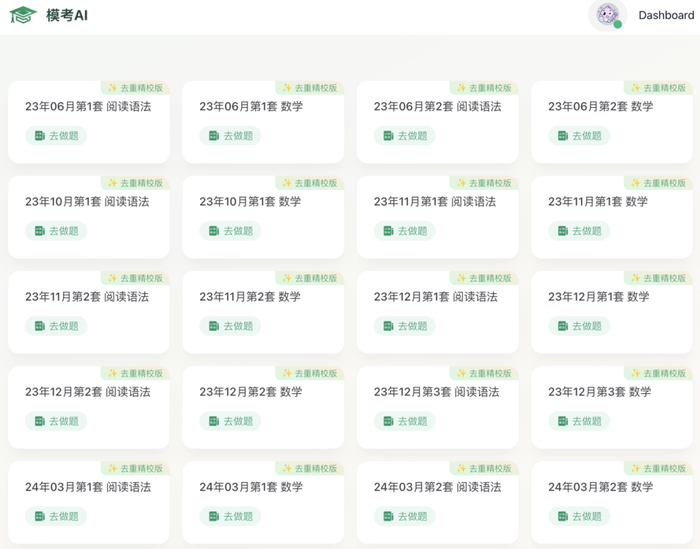
Task: Start 23年11月第1套 阅读语法 via 去做题
Action: (405, 231)
